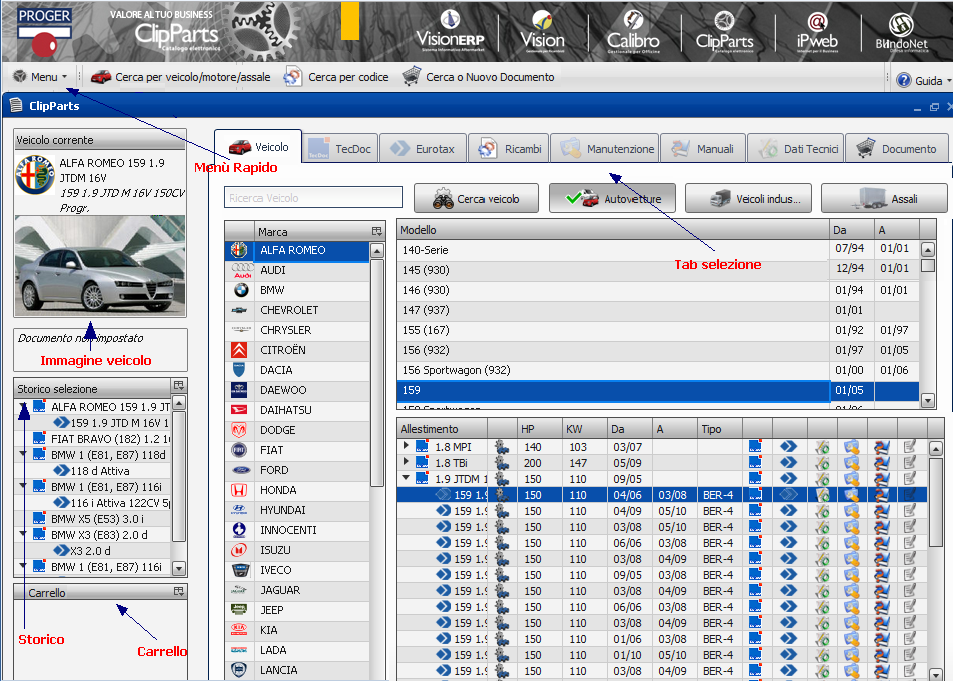Viewport: 953px width, 681px height.
Task: Open the Ricambi tab
Action: [x=509, y=148]
